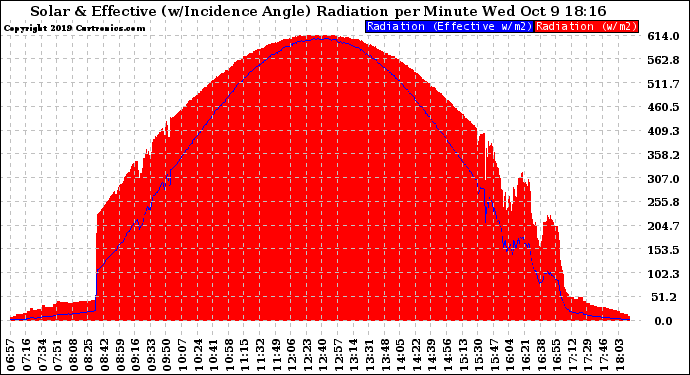This screenshot has width=690, height=375.
Task: Click the 358.2 y-axis value
Action: point(663,155)
